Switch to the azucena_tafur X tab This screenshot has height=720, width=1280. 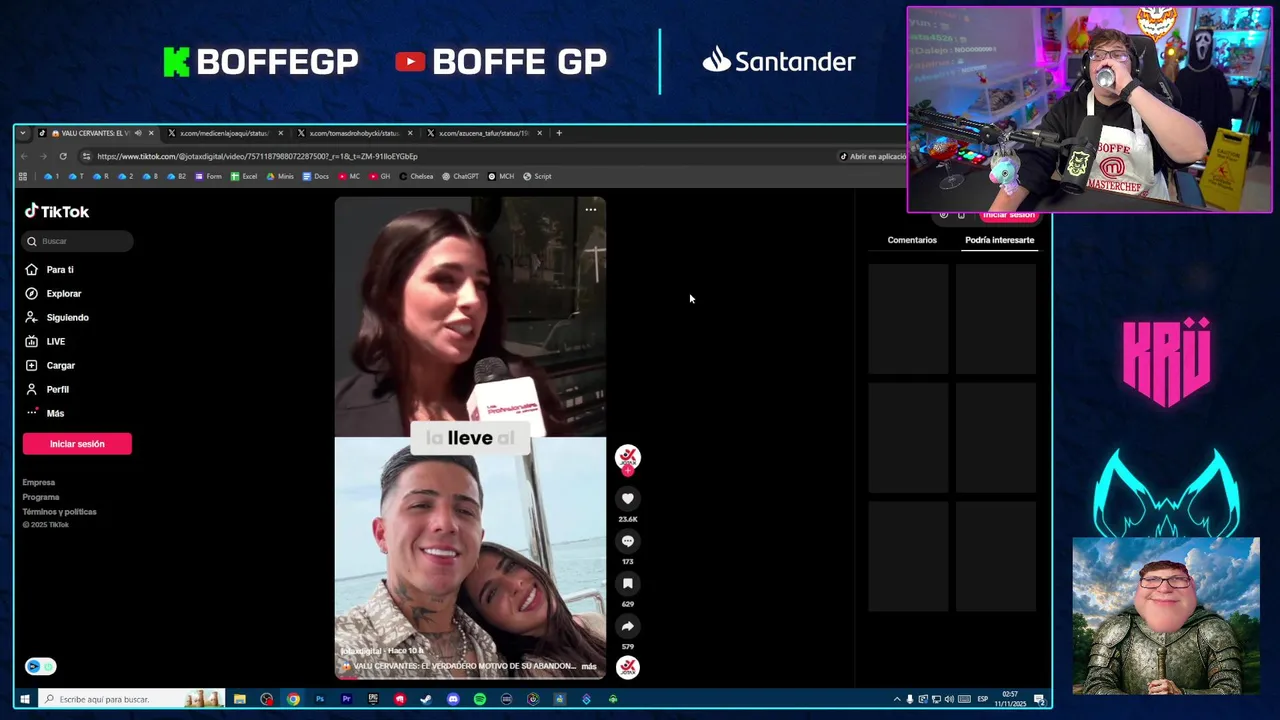(x=484, y=133)
